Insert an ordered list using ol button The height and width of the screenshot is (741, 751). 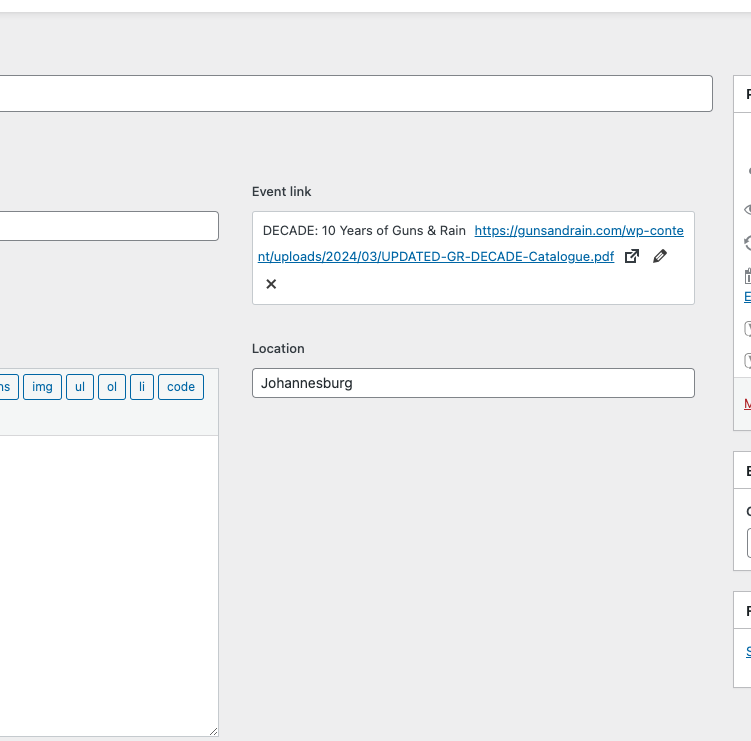tap(112, 387)
